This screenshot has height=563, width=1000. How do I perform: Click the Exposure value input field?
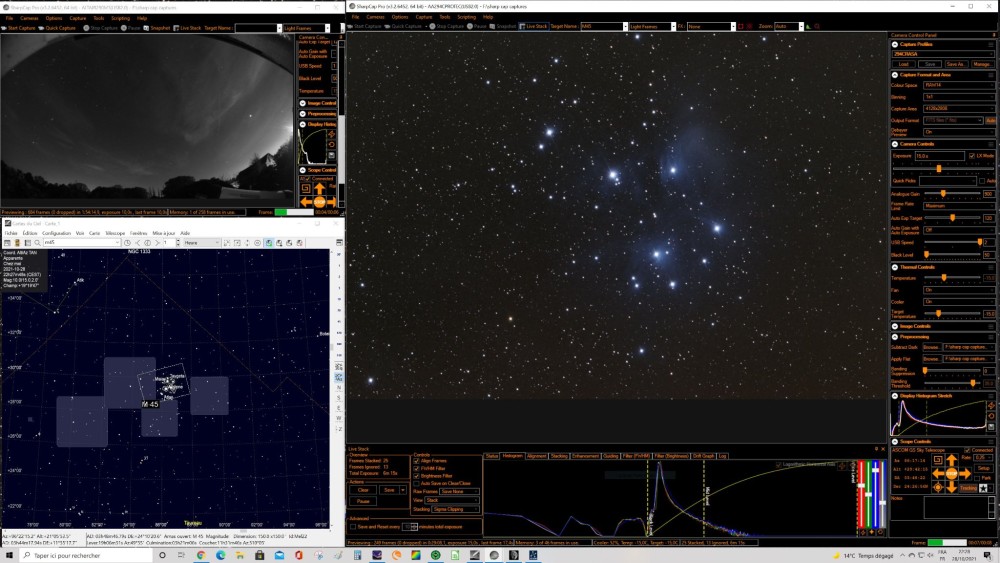tap(940, 156)
